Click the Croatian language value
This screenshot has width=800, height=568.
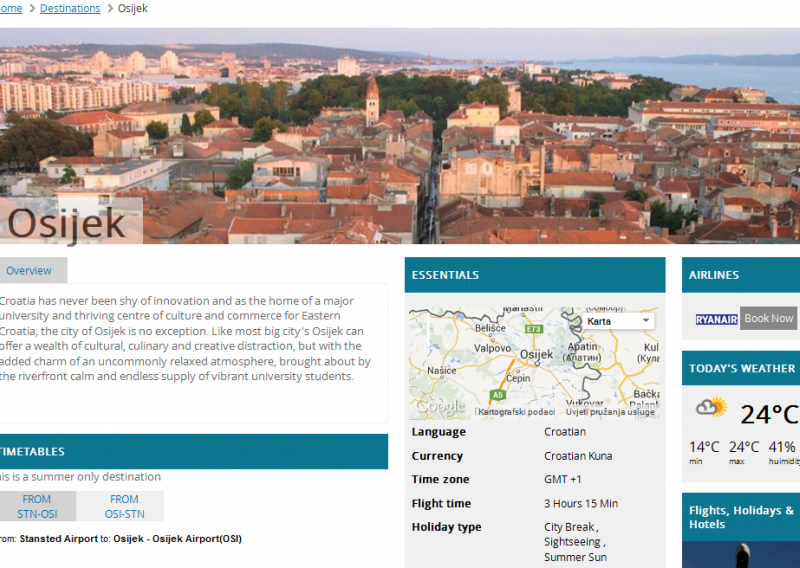(565, 432)
